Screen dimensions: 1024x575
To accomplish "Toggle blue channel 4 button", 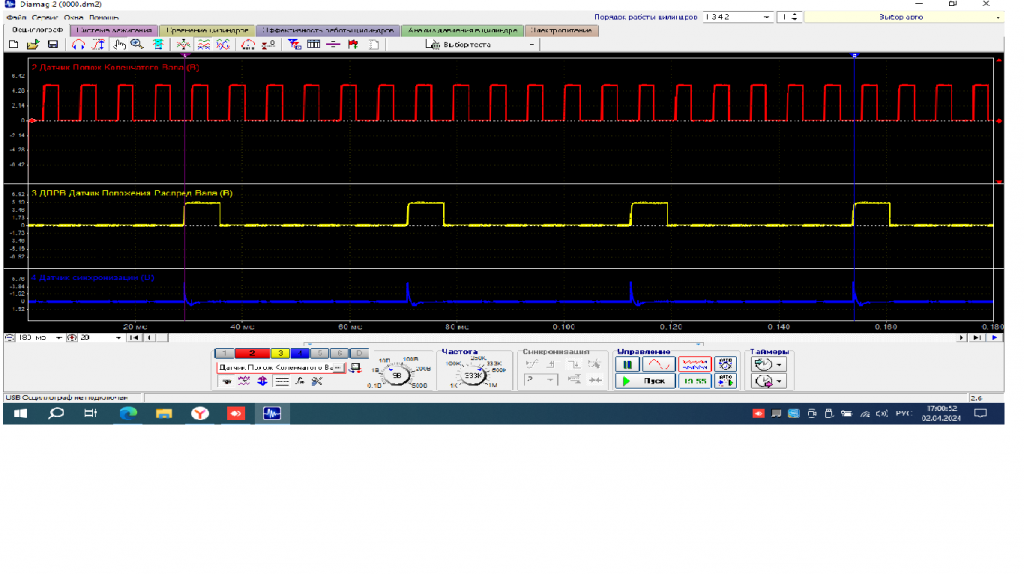I will [x=300, y=353].
